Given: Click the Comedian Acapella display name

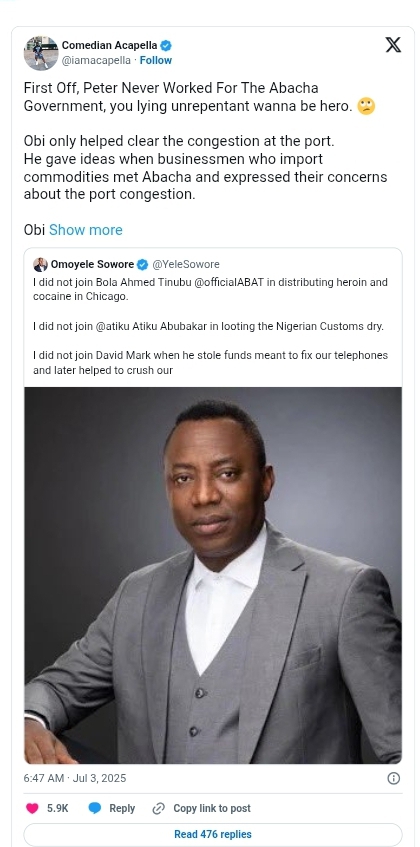Looking at the screenshot, I should click(110, 45).
